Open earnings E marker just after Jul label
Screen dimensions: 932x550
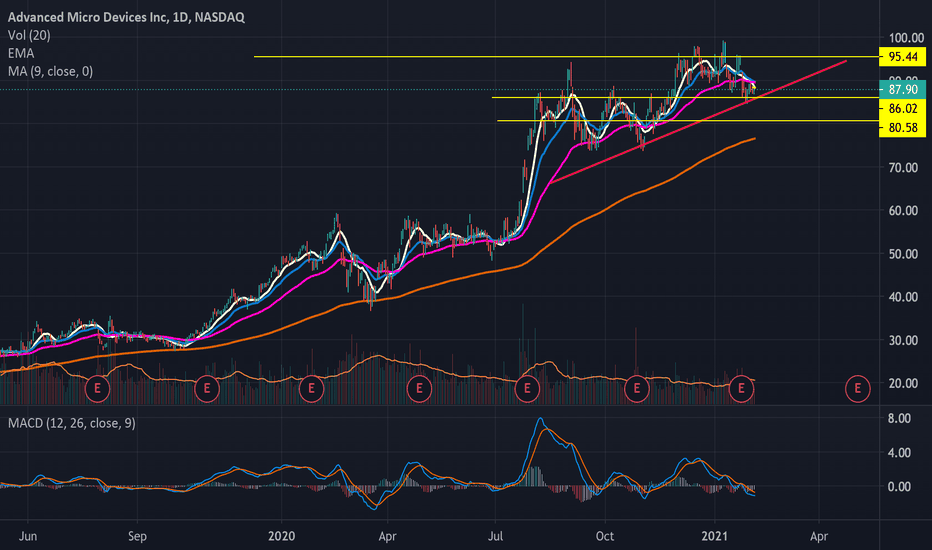click(x=527, y=389)
